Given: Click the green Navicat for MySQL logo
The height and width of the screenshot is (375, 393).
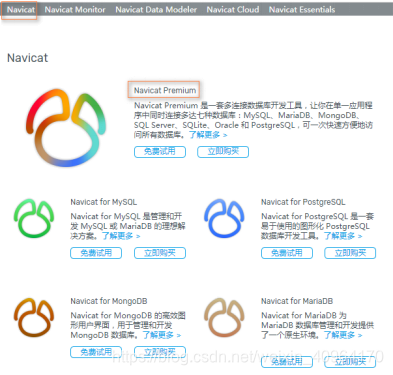Looking at the screenshot, I should (x=34, y=218).
